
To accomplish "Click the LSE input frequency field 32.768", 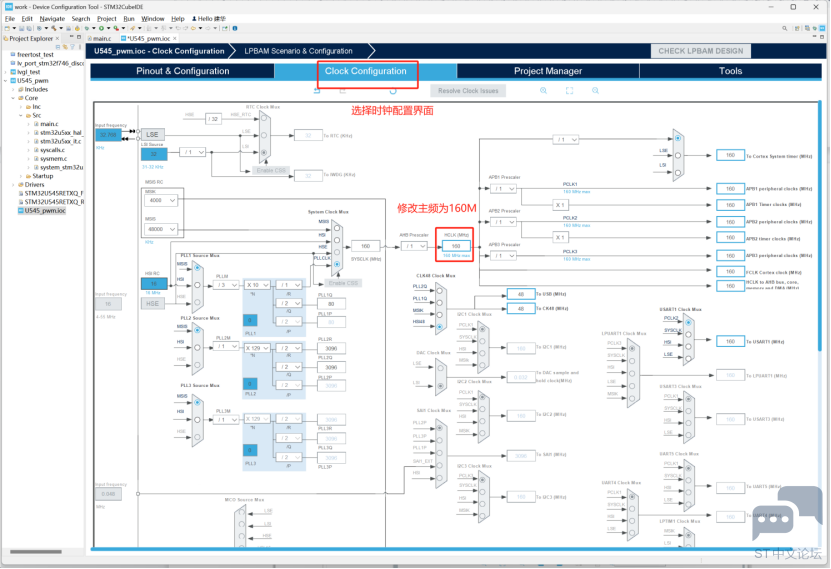I will coord(108,135).
